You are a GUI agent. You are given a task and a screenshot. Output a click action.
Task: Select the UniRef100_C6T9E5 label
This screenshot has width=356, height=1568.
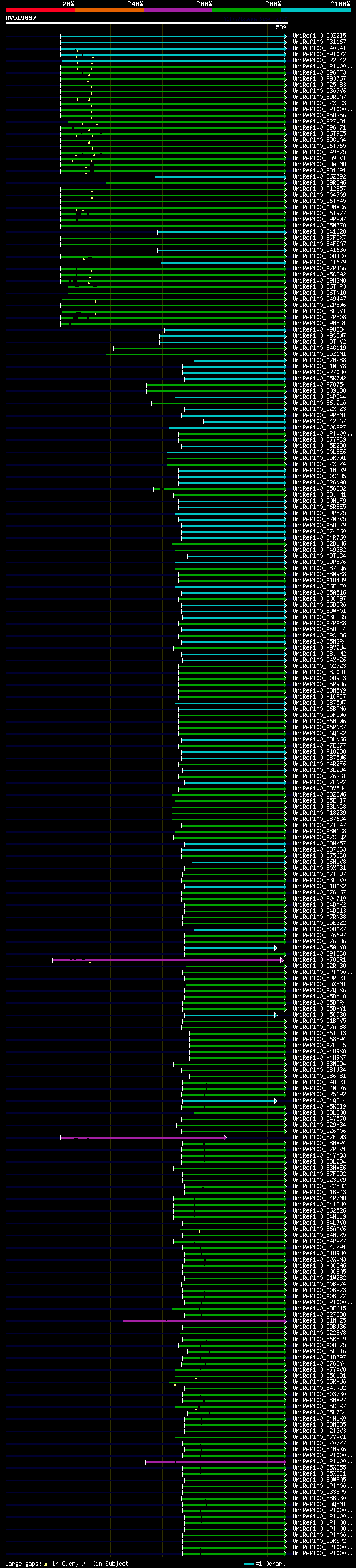319,134
